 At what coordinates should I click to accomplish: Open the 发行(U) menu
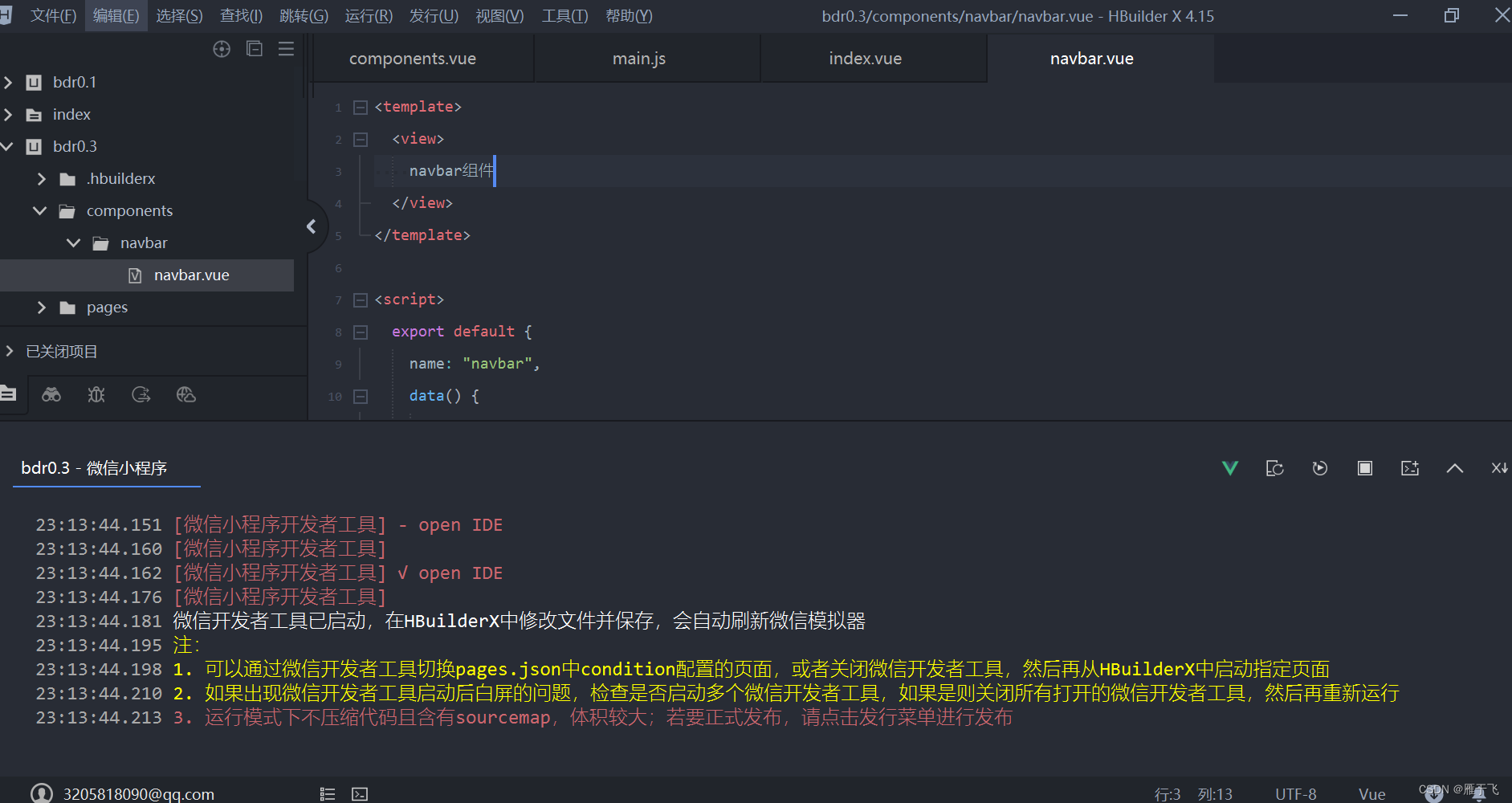pyautogui.click(x=434, y=16)
